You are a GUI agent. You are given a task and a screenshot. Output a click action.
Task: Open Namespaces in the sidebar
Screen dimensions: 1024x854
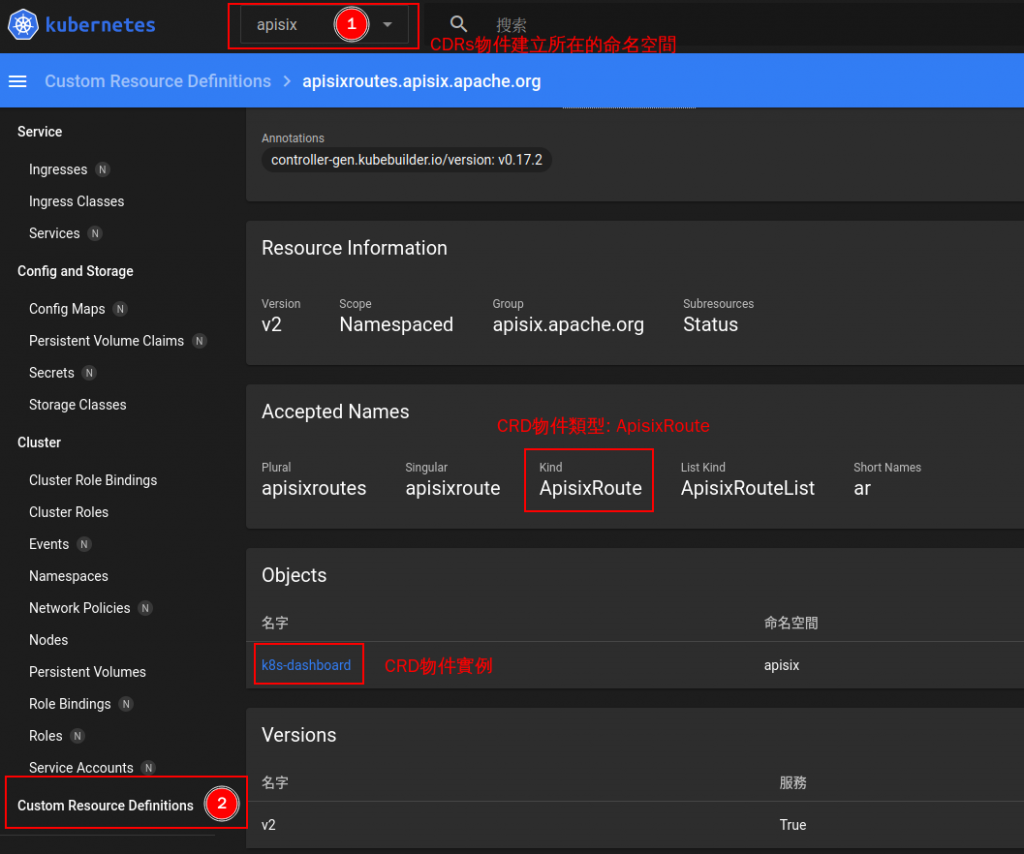tap(69, 576)
